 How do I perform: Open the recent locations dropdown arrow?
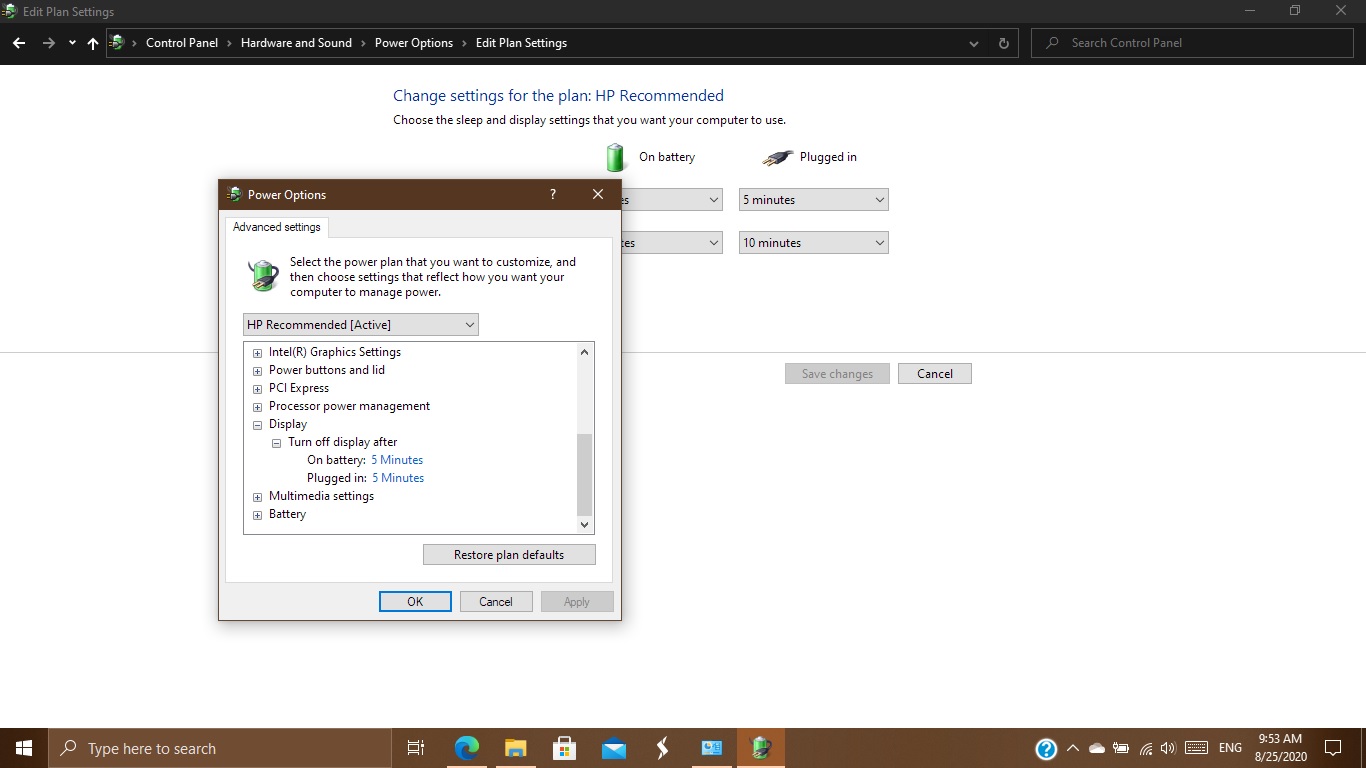pyautogui.click(x=72, y=43)
